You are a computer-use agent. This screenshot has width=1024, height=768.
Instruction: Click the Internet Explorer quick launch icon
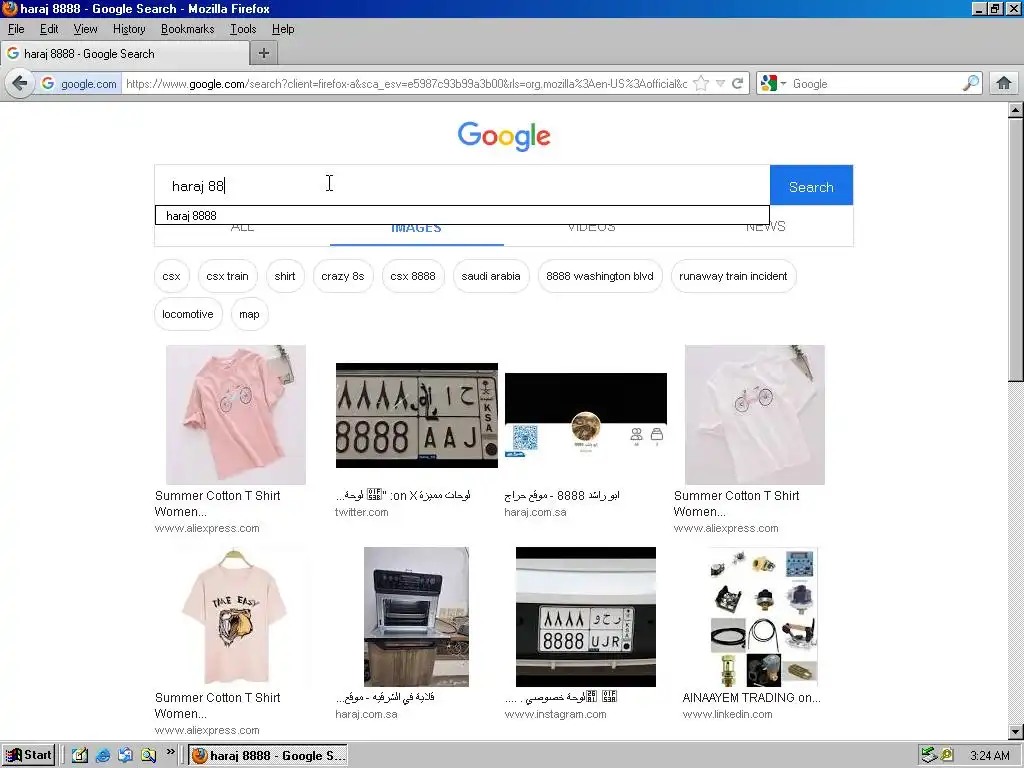103,756
